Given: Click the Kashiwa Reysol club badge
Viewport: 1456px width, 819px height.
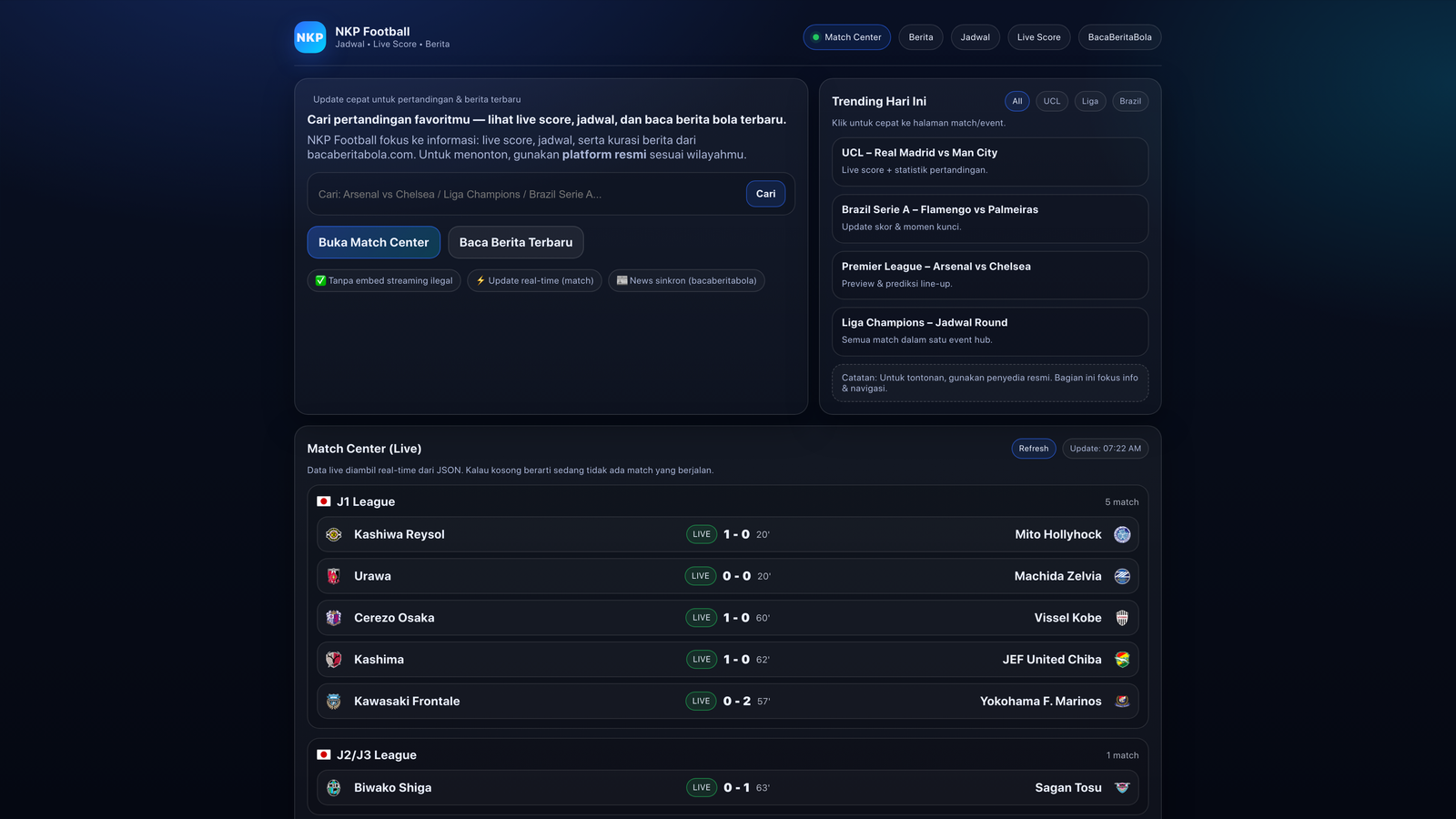Looking at the screenshot, I should (334, 534).
